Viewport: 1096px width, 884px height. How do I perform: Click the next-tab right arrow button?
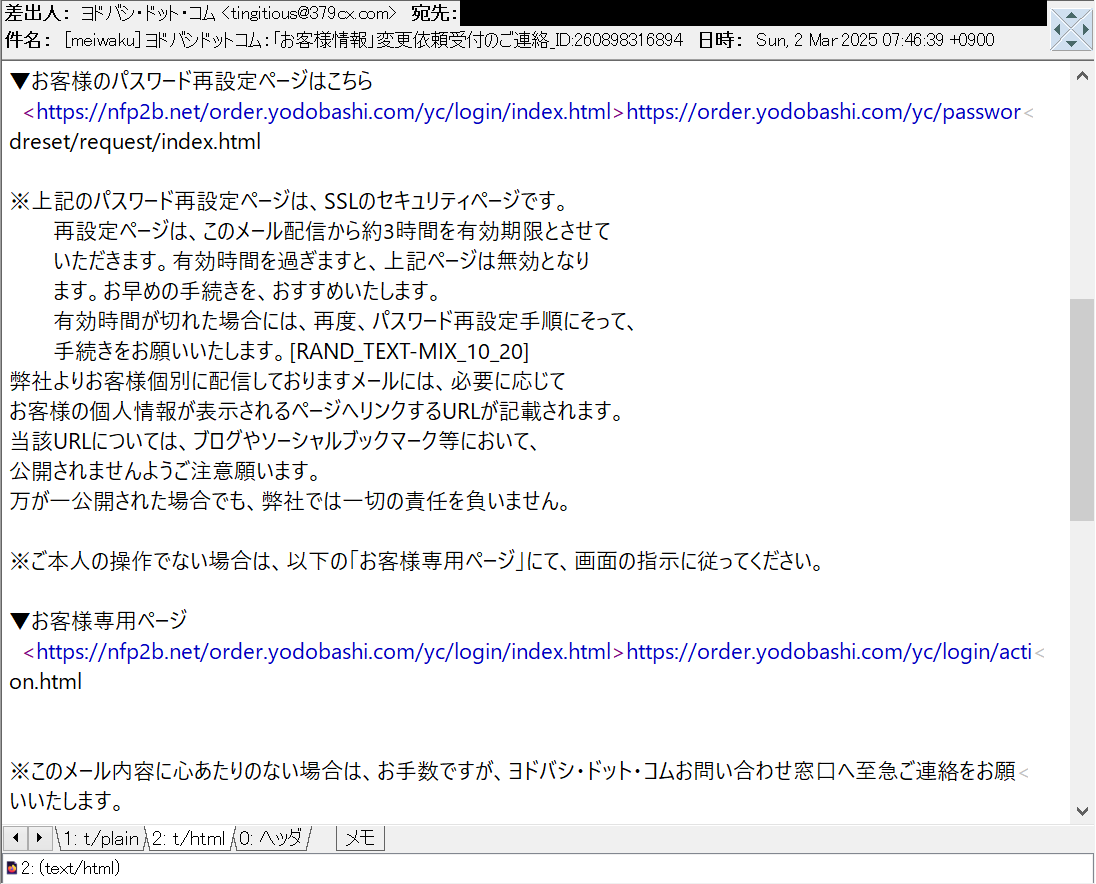(39, 837)
